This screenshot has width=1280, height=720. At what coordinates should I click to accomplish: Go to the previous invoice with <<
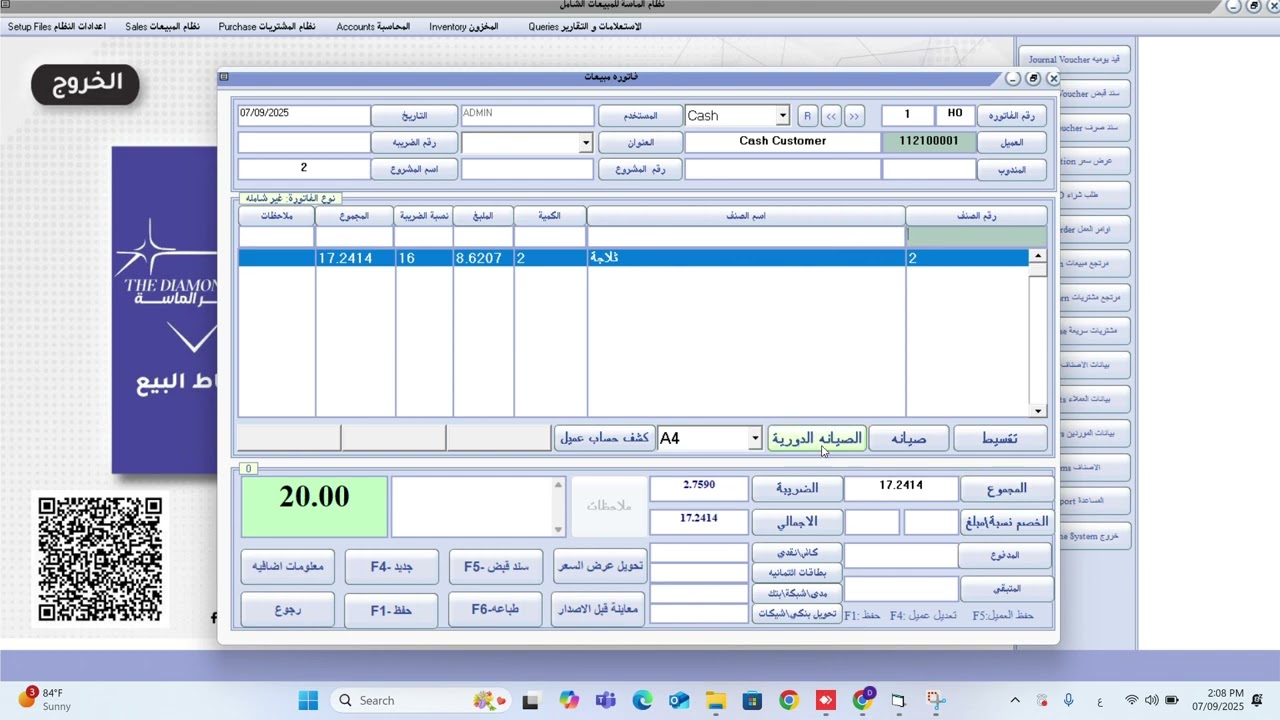(x=831, y=116)
